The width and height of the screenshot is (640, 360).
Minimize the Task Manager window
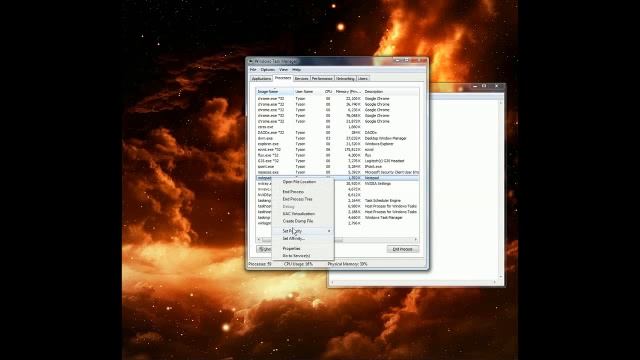pyautogui.click(x=397, y=60)
